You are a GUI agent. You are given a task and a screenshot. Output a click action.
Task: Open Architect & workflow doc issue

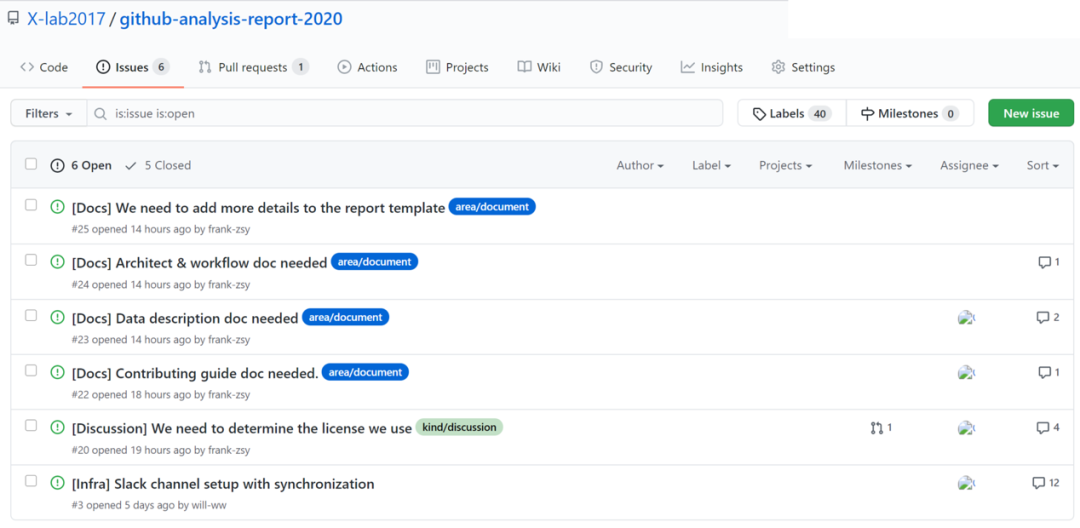199,263
